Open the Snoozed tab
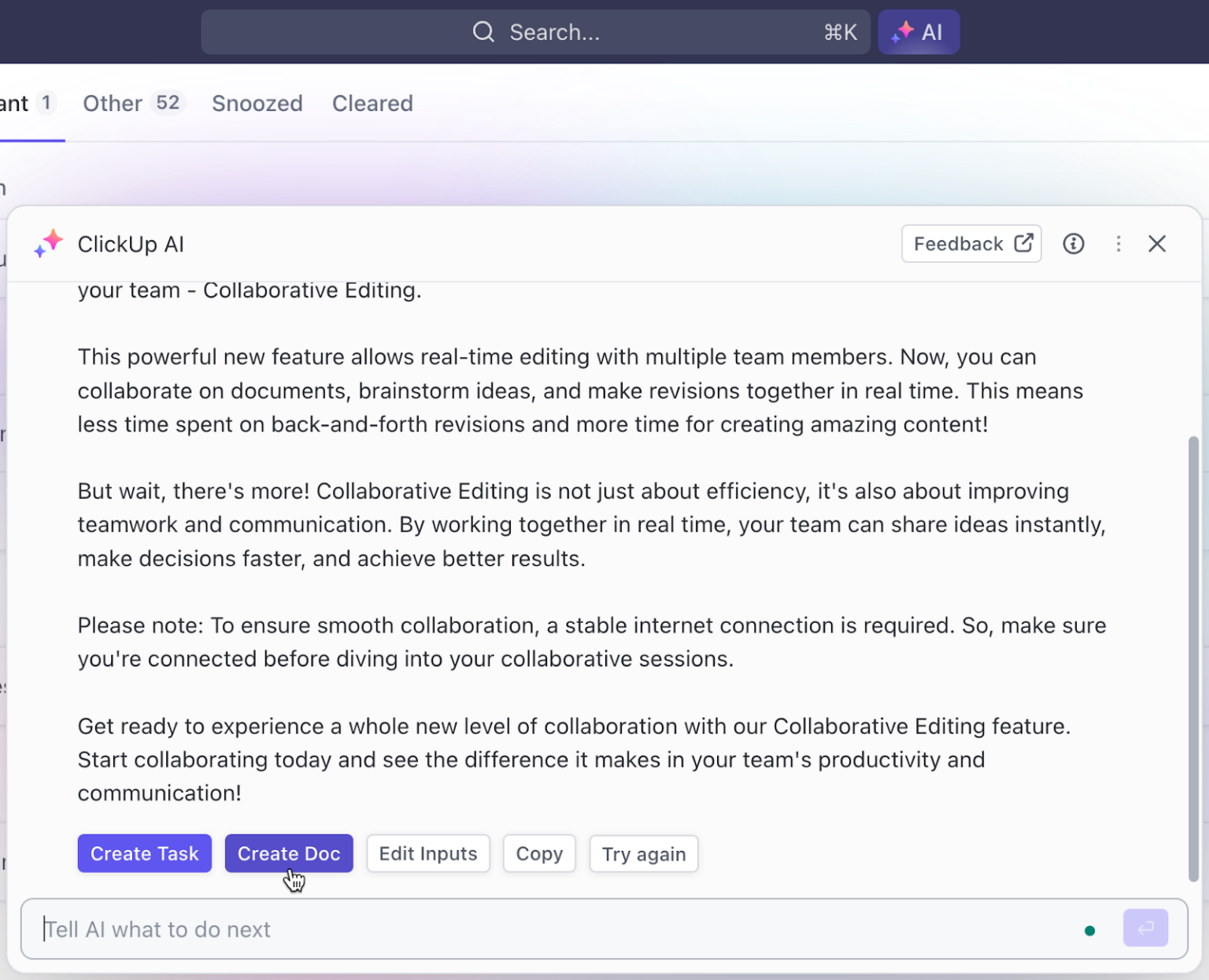The height and width of the screenshot is (980, 1209). [257, 103]
